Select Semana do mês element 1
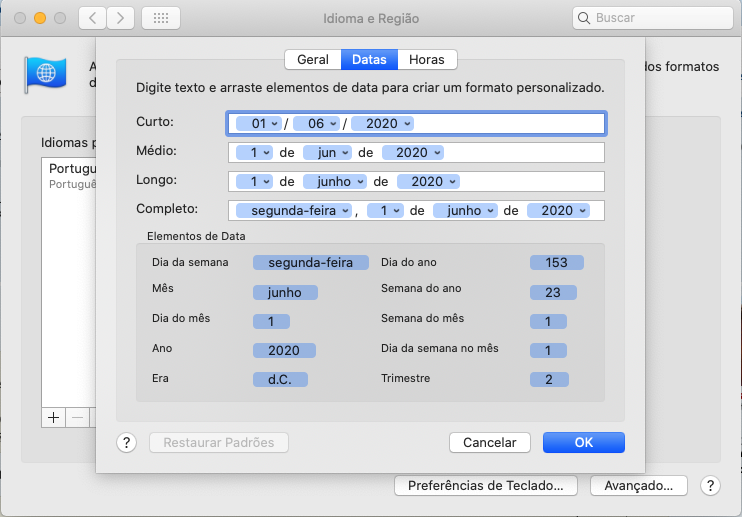742x517 pixels. point(548,322)
